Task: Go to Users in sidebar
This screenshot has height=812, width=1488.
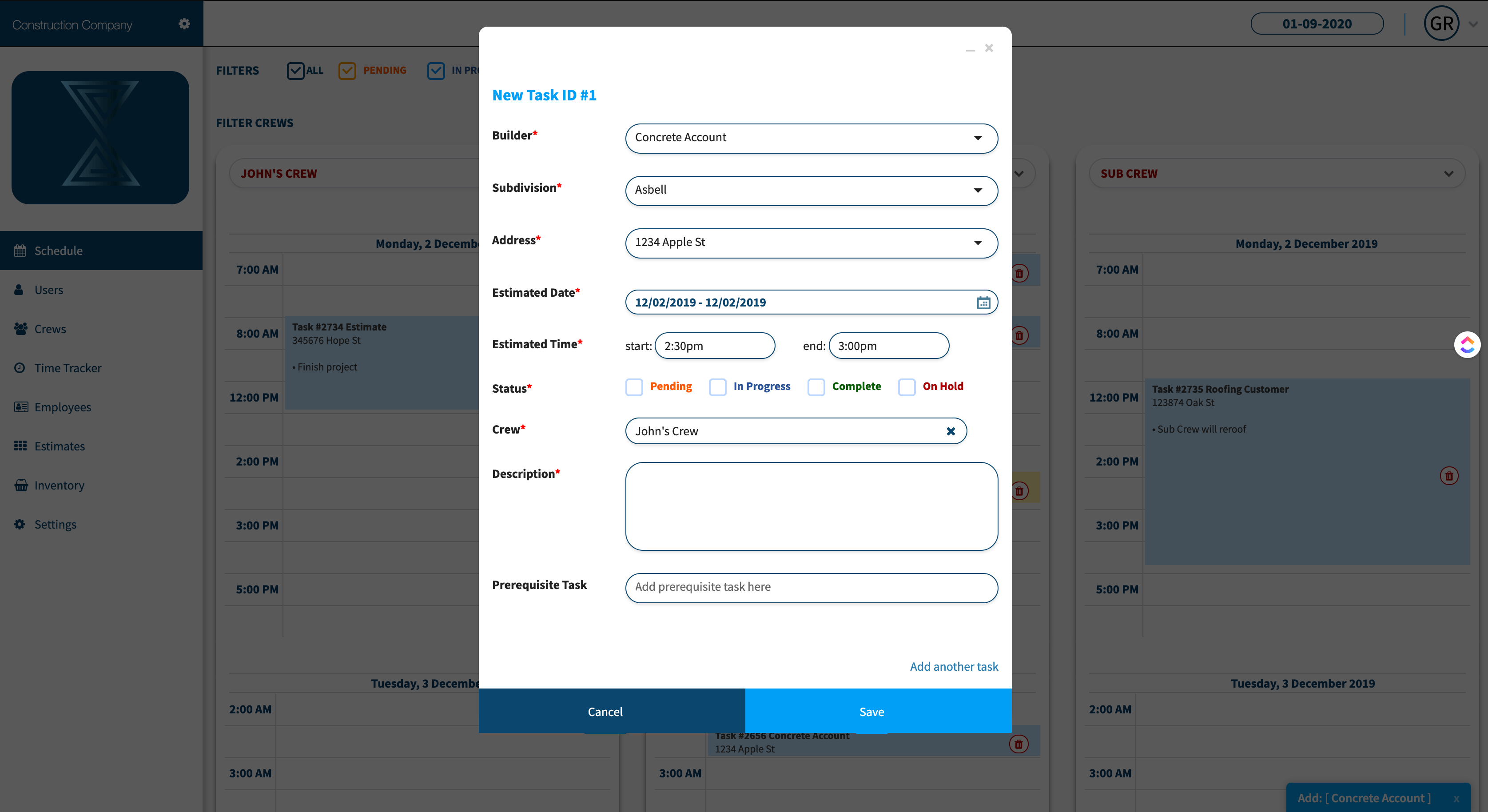Action: [48, 290]
